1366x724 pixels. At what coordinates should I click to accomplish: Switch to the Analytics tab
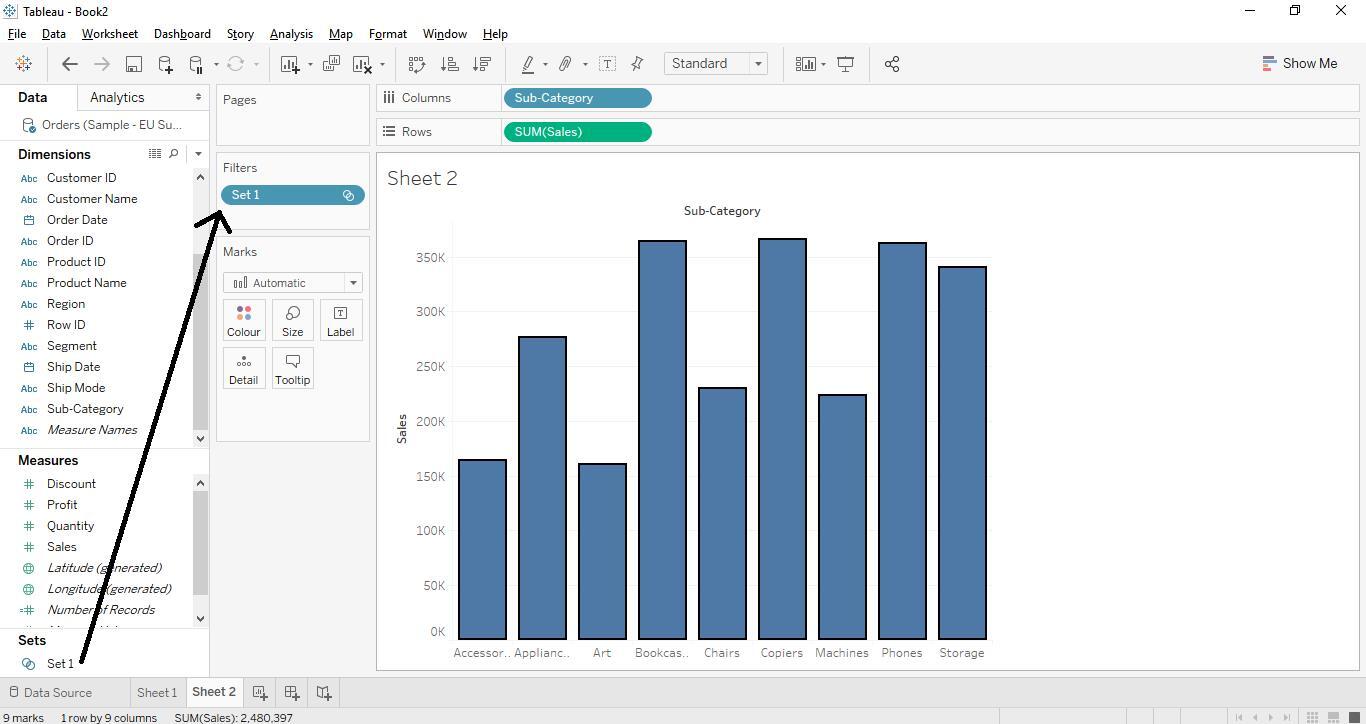click(x=116, y=97)
